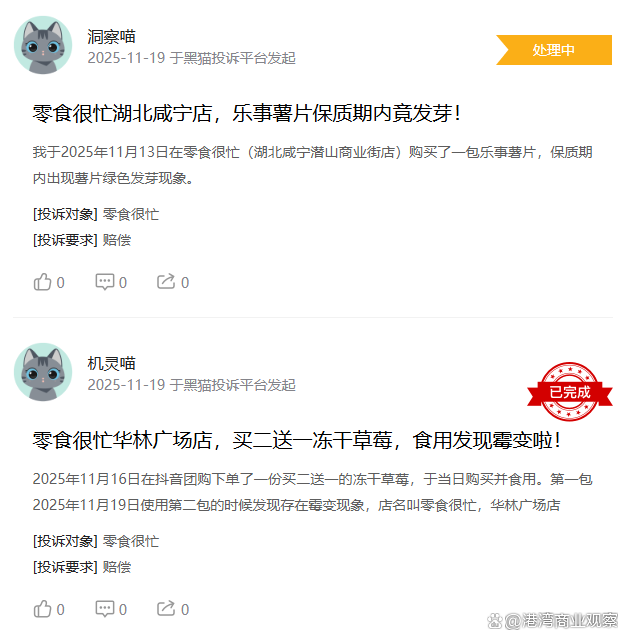Click 赔偿 request in first post
The width and height of the screenshot is (631, 643).
pos(117,240)
